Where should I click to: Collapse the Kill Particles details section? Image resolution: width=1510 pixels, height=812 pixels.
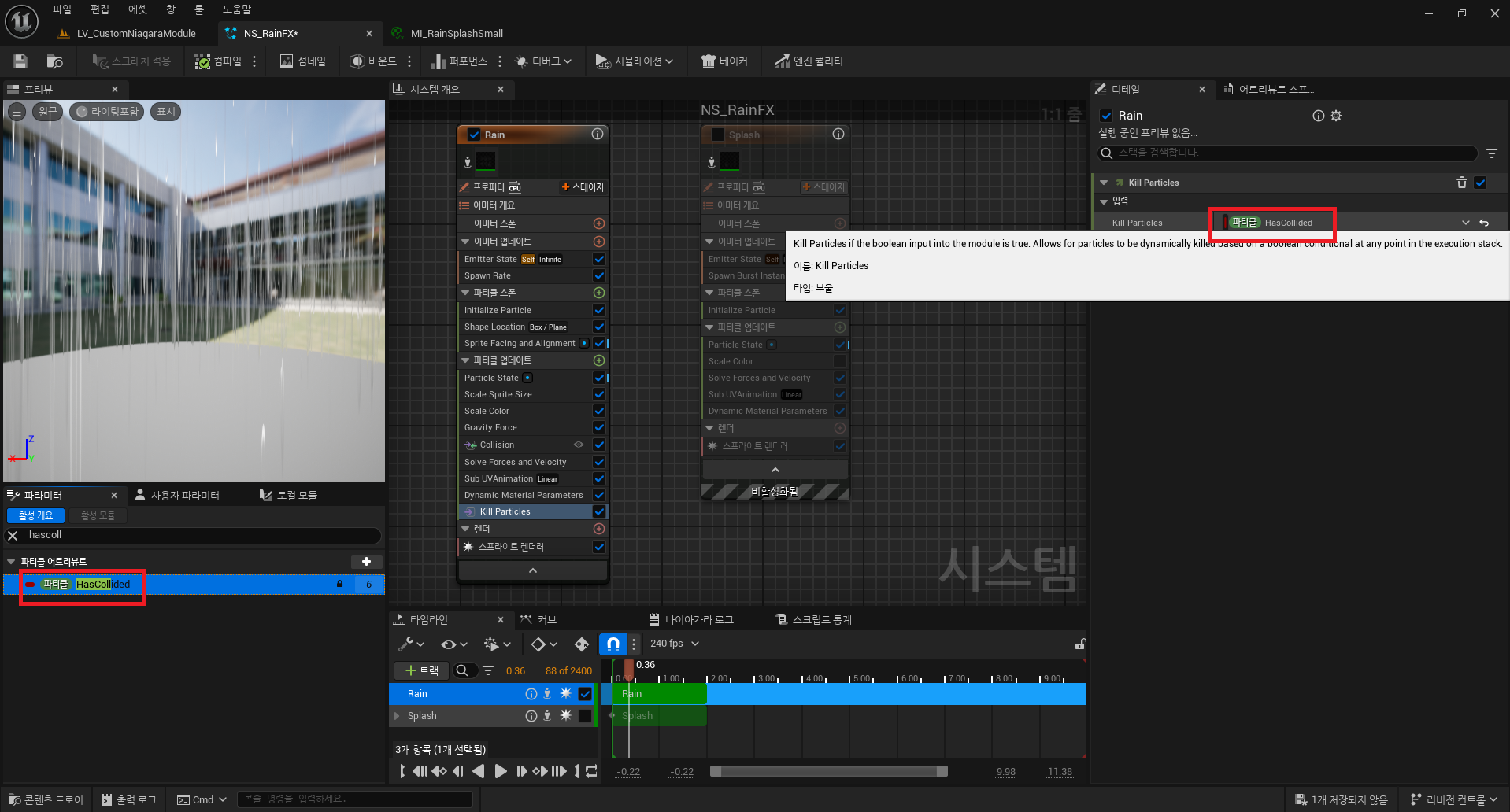click(1104, 183)
